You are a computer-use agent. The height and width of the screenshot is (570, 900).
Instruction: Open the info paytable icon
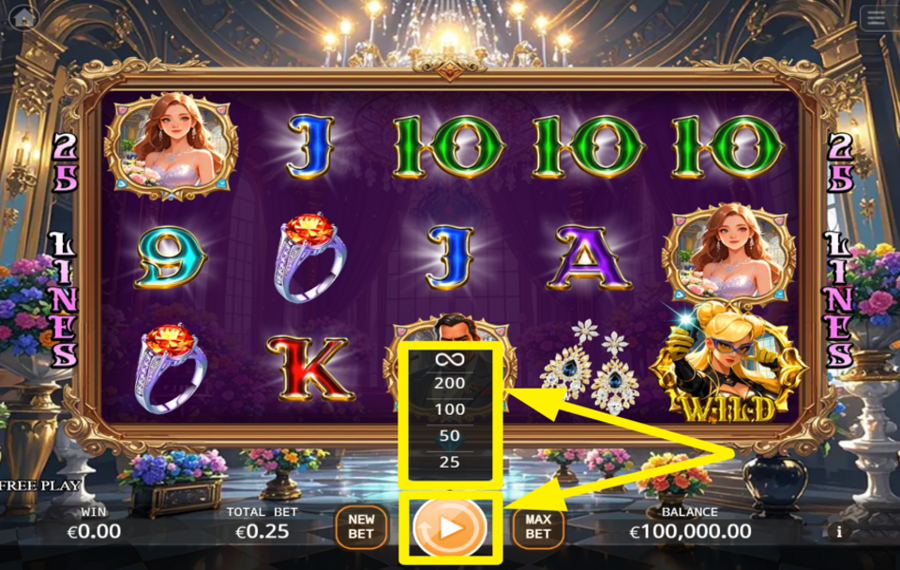pos(839,532)
